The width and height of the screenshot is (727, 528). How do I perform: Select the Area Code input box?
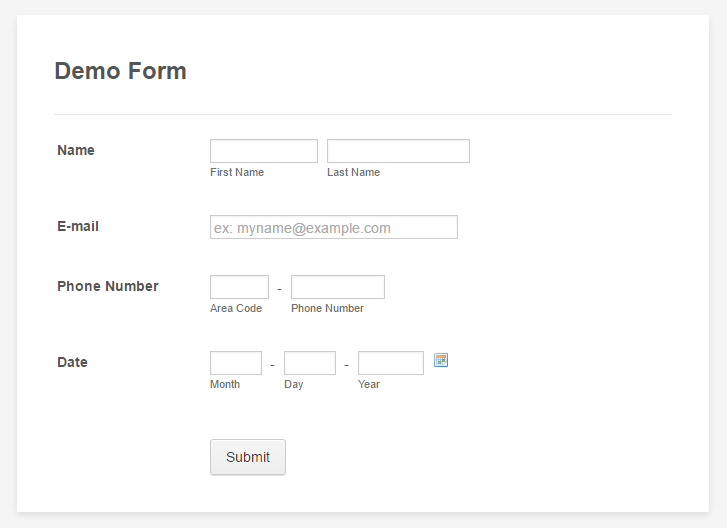(x=239, y=287)
